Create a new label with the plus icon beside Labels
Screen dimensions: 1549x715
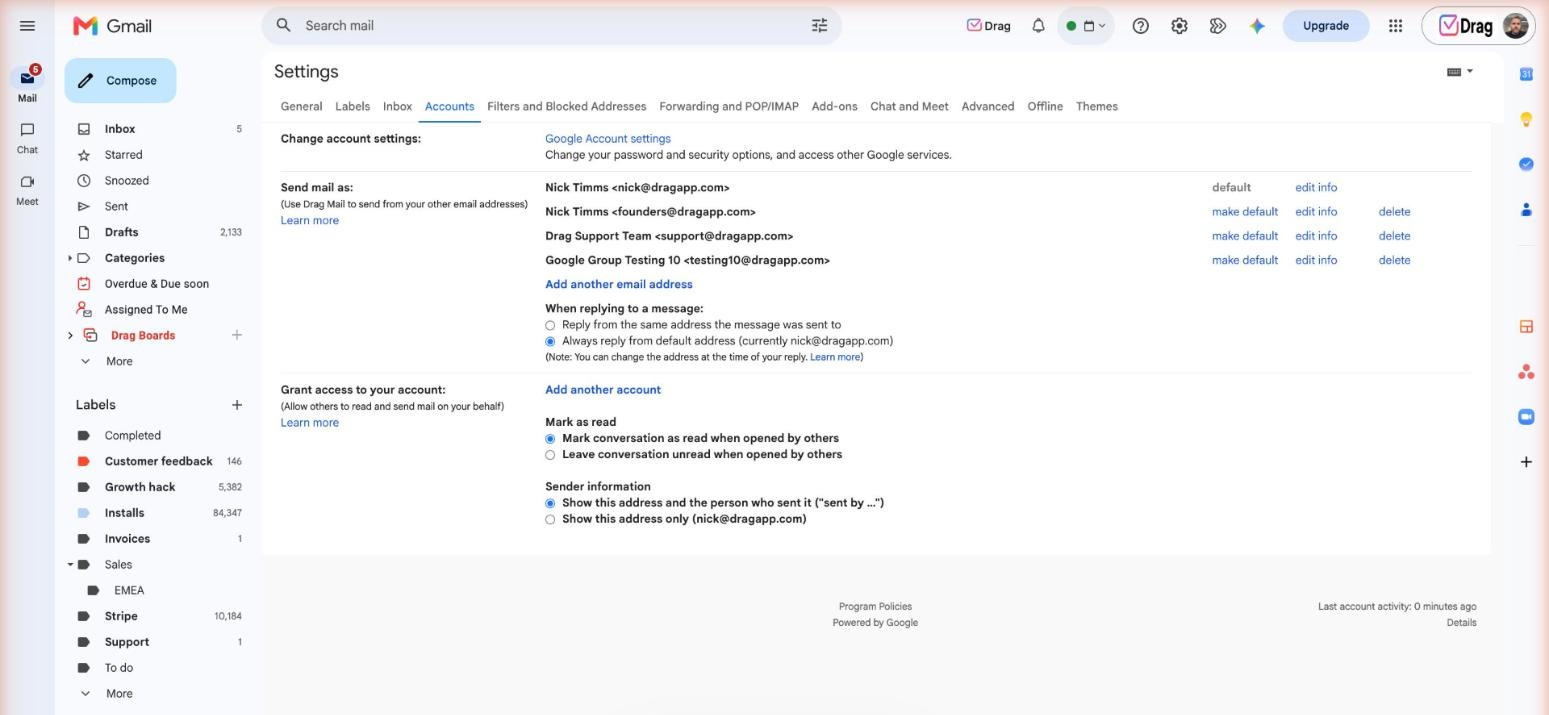[237, 405]
